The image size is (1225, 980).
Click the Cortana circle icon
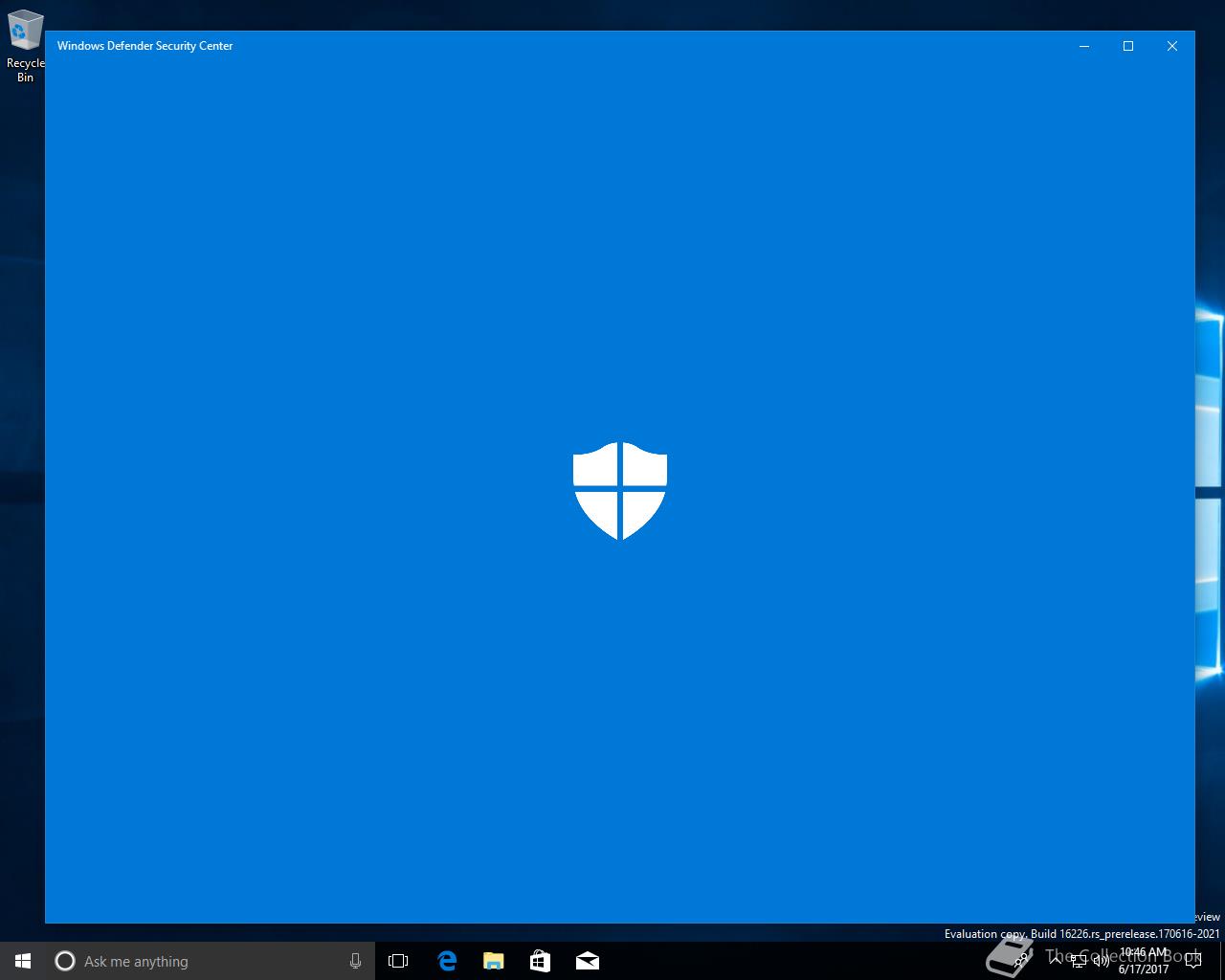point(65,961)
